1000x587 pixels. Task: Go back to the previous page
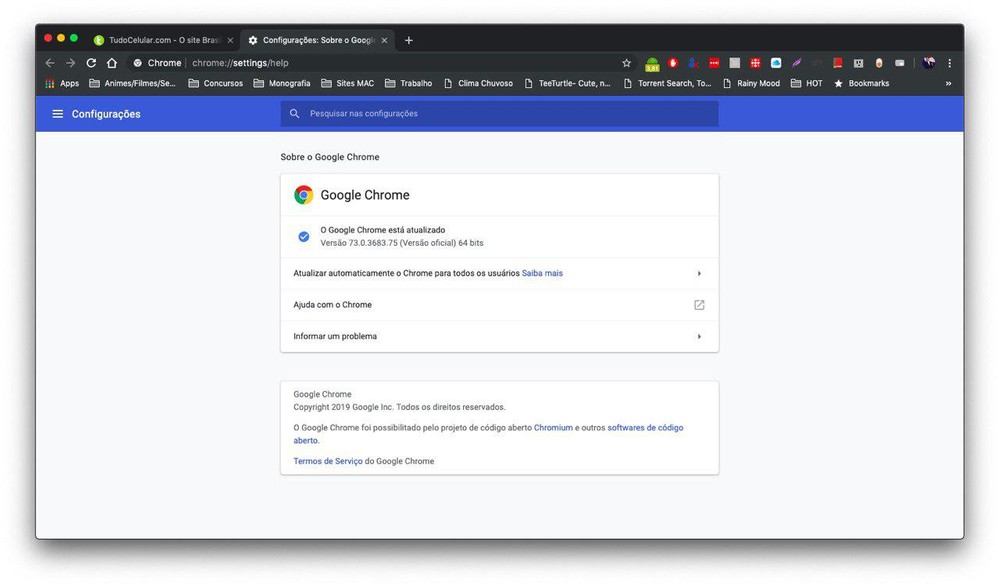(x=50, y=63)
